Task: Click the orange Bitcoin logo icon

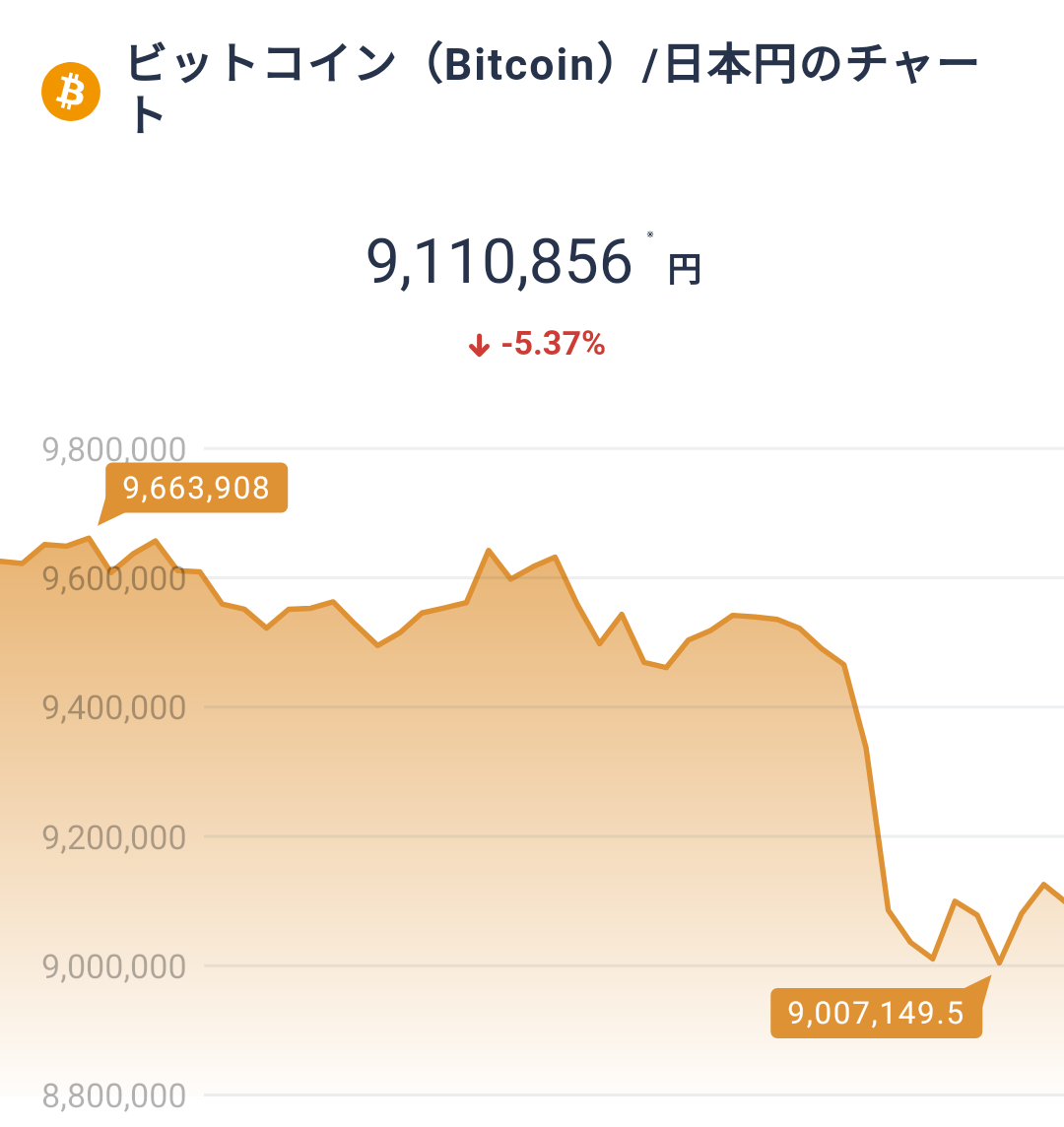Action: coord(71,92)
